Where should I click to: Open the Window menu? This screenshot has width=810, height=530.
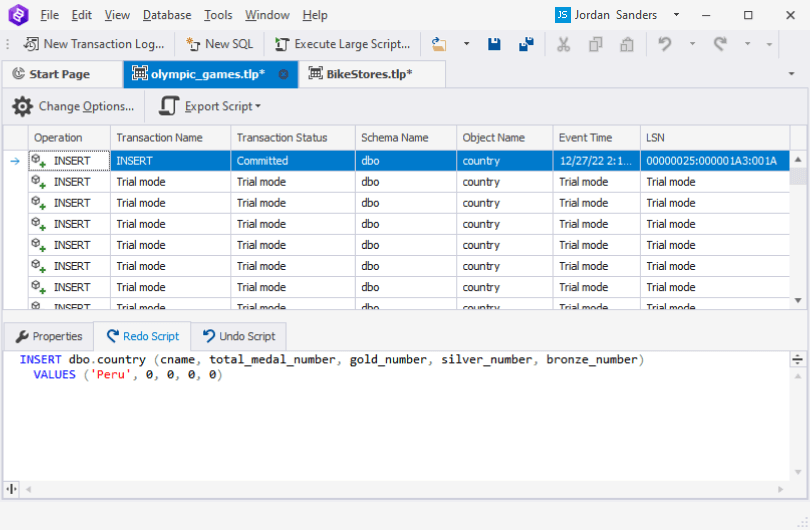tap(267, 15)
